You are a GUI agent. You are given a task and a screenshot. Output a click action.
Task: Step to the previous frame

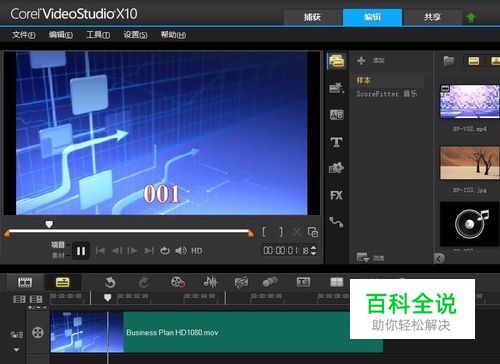click(x=117, y=251)
